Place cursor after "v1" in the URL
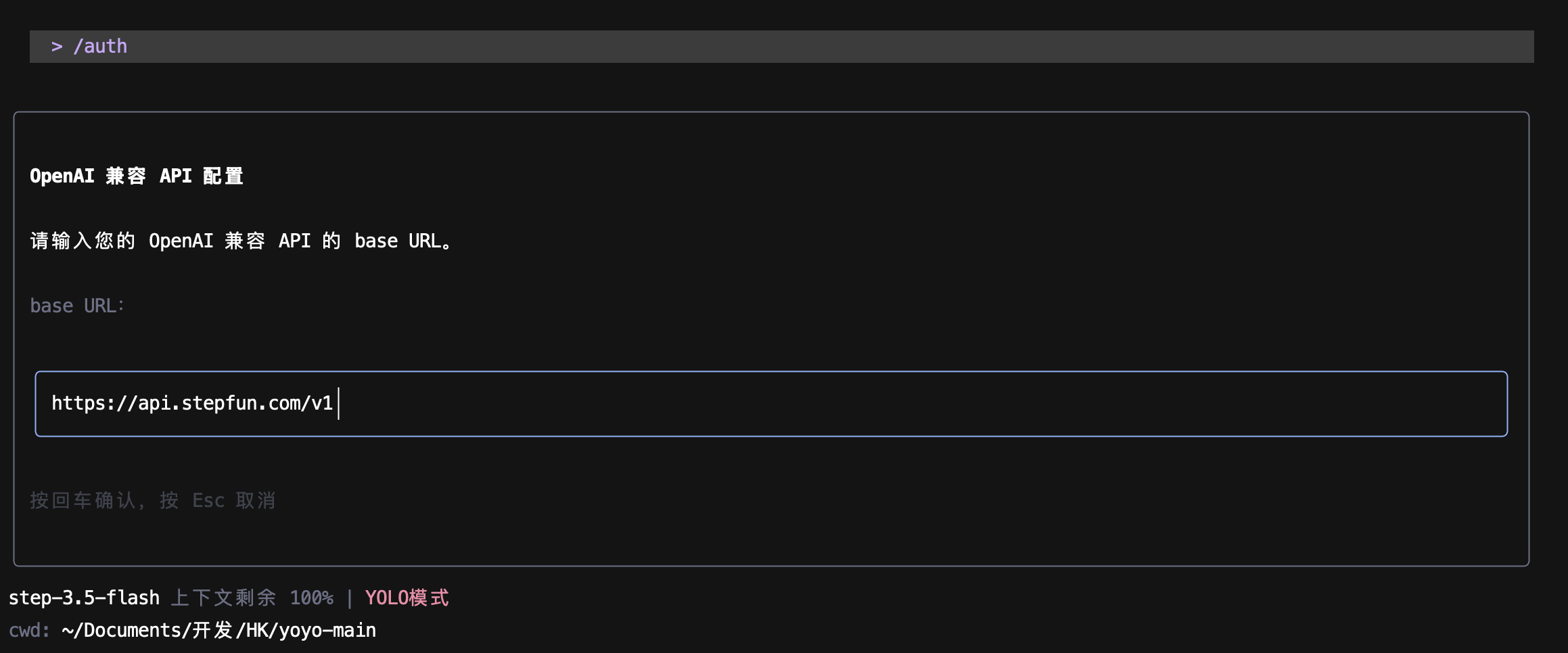Image resolution: width=1568 pixels, height=653 pixels. tap(334, 404)
